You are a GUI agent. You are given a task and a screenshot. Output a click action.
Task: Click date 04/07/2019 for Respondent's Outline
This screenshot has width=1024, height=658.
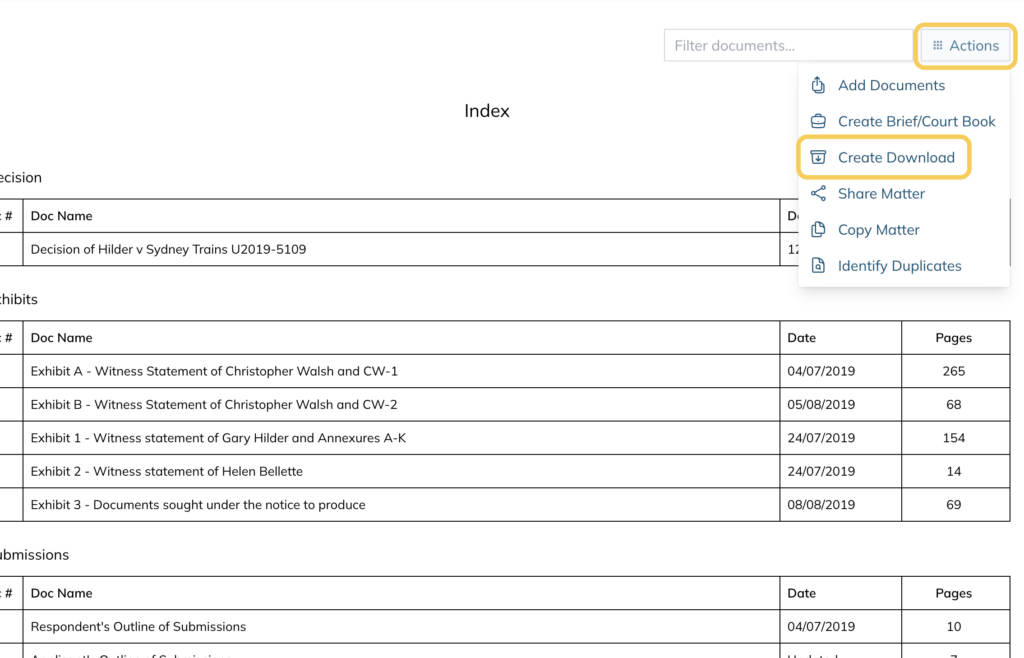[x=821, y=627]
